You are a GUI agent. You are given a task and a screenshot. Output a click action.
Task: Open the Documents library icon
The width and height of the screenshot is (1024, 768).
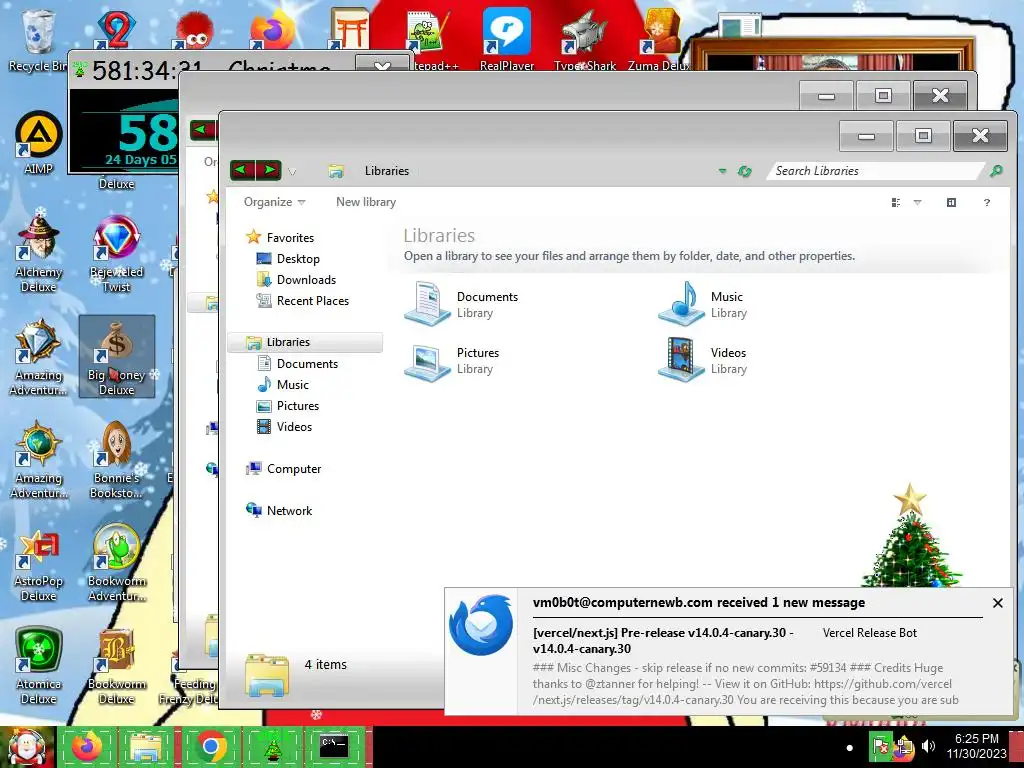click(461, 303)
